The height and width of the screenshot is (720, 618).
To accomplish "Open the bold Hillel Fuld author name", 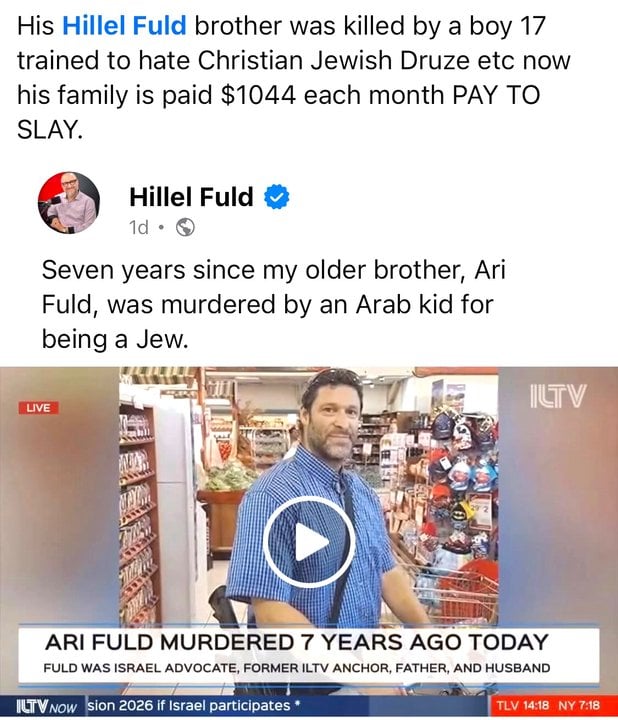I will point(191,197).
